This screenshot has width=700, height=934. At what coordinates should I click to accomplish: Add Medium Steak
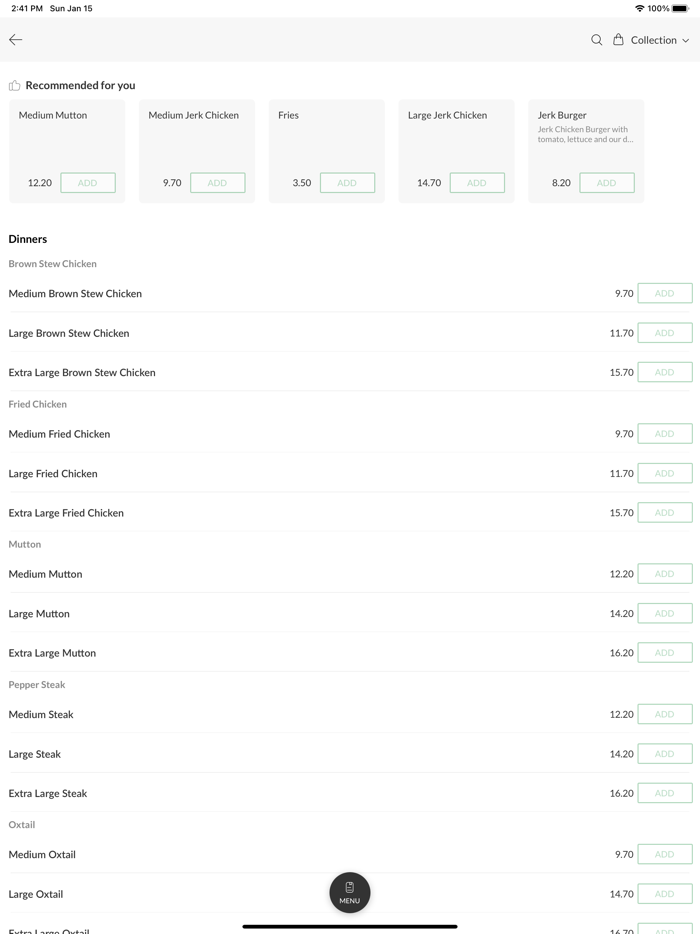coord(665,714)
